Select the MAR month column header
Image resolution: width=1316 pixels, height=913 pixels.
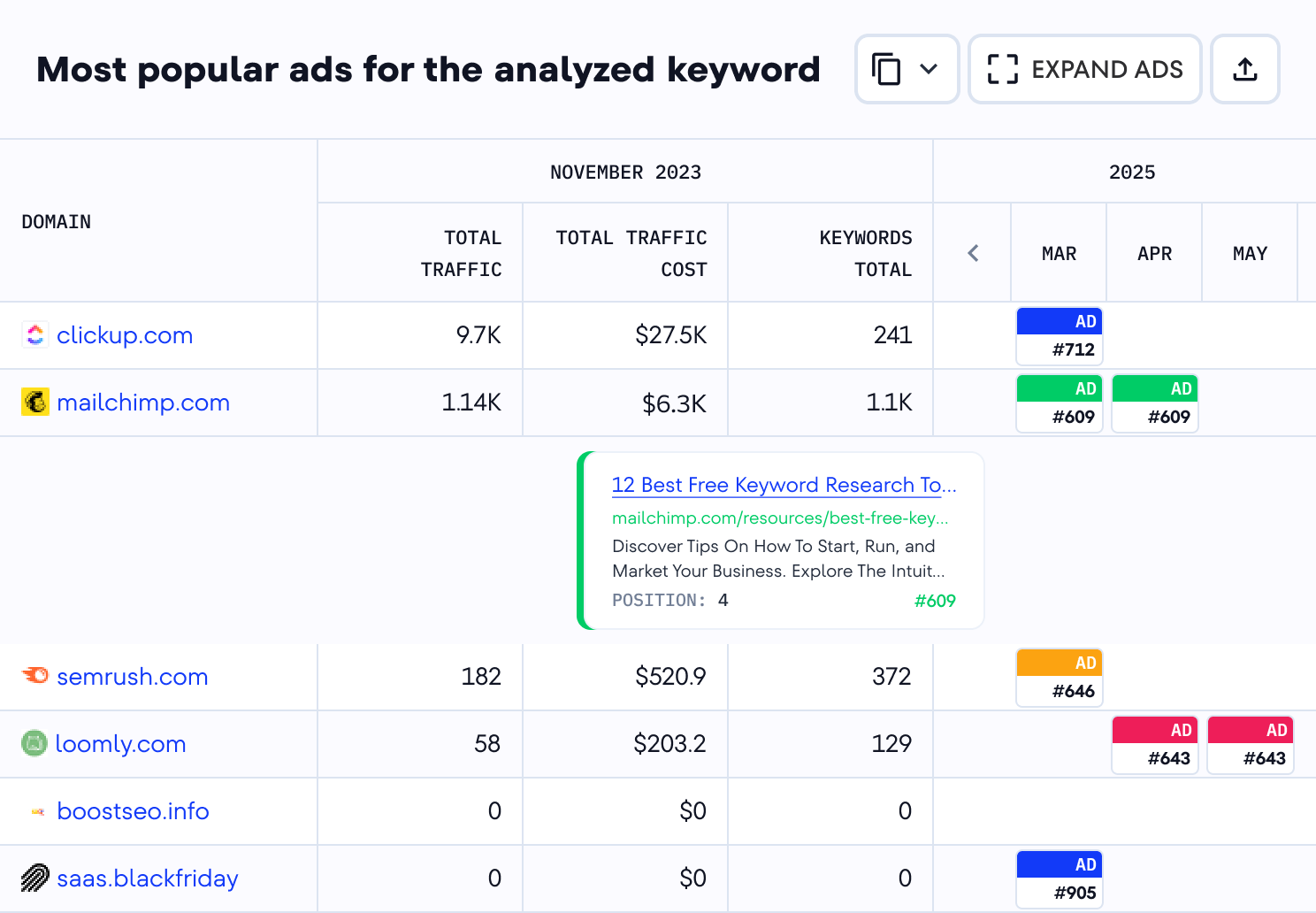coord(1059,252)
